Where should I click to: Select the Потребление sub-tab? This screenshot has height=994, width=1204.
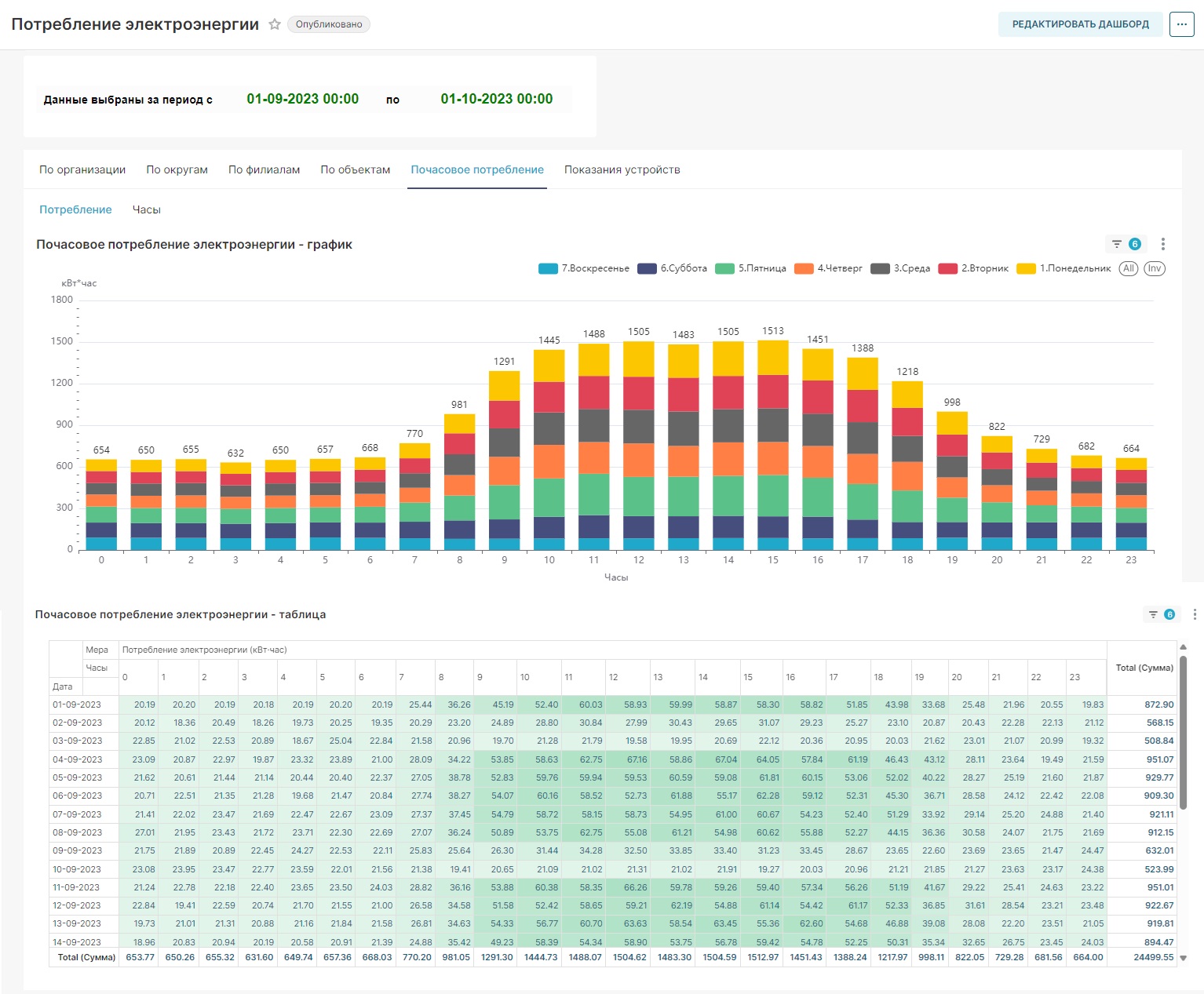click(x=75, y=209)
